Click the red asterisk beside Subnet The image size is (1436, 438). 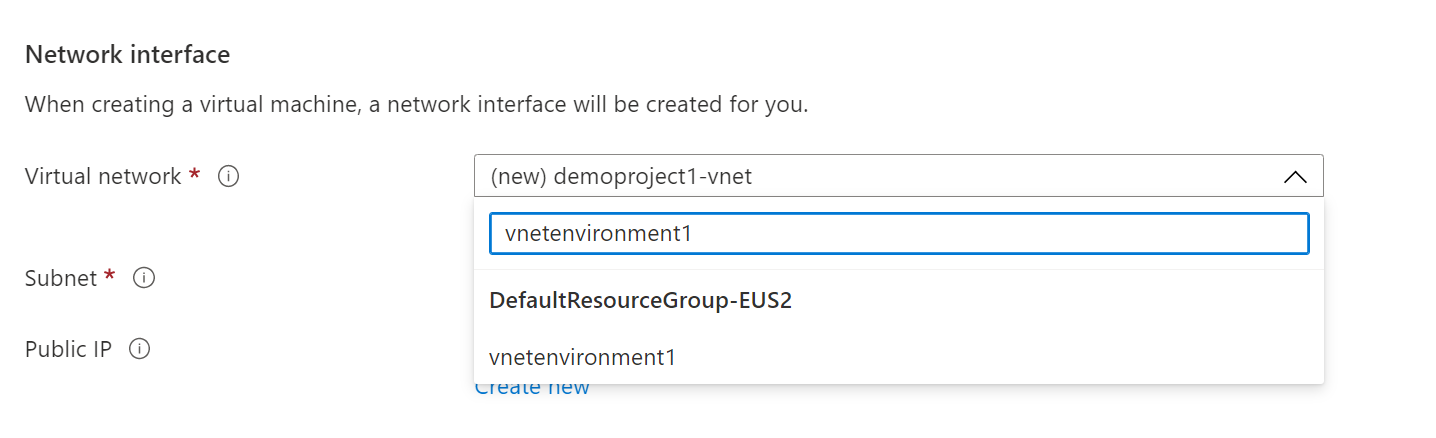click(x=110, y=276)
